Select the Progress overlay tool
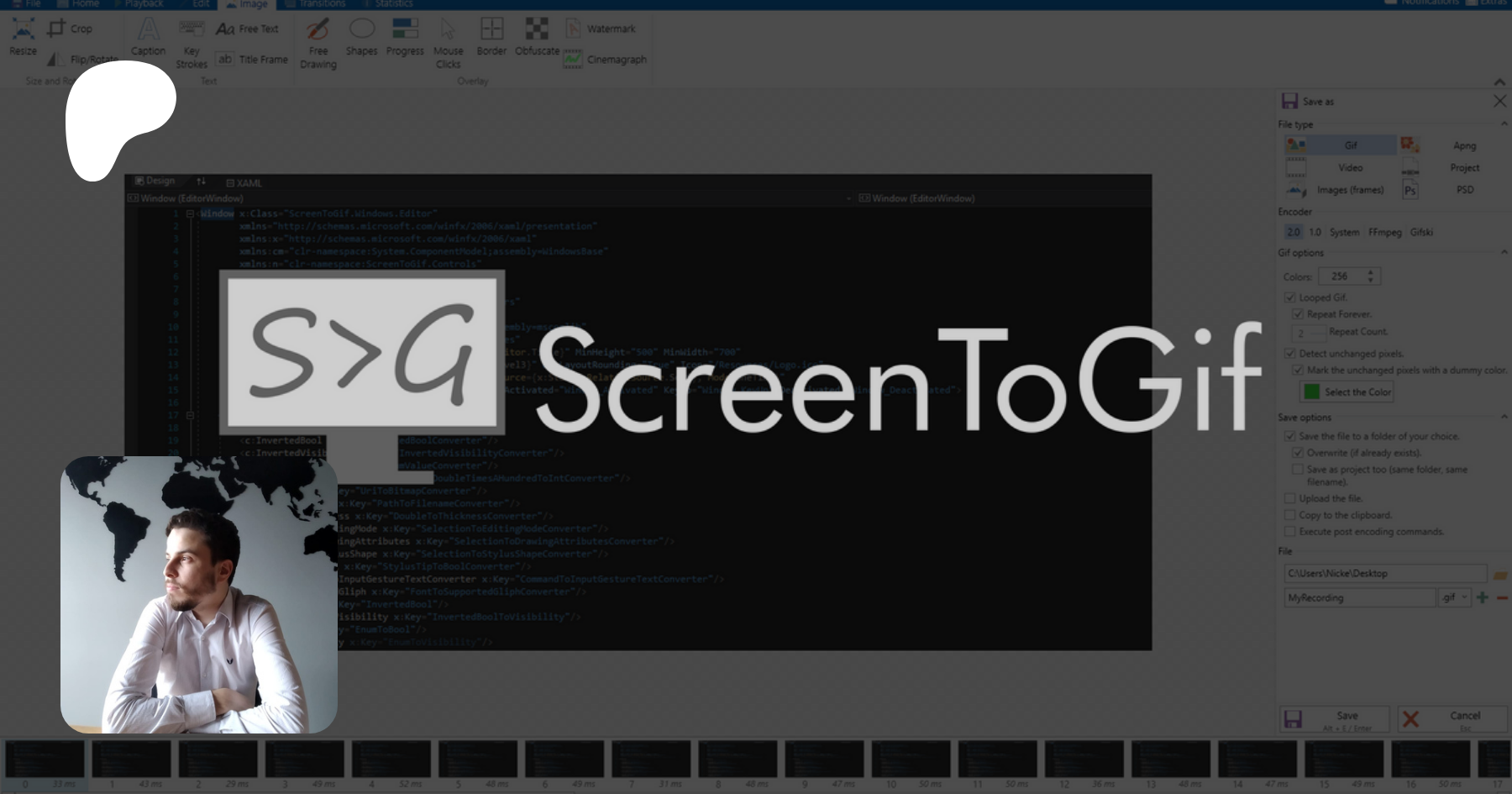 405,37
